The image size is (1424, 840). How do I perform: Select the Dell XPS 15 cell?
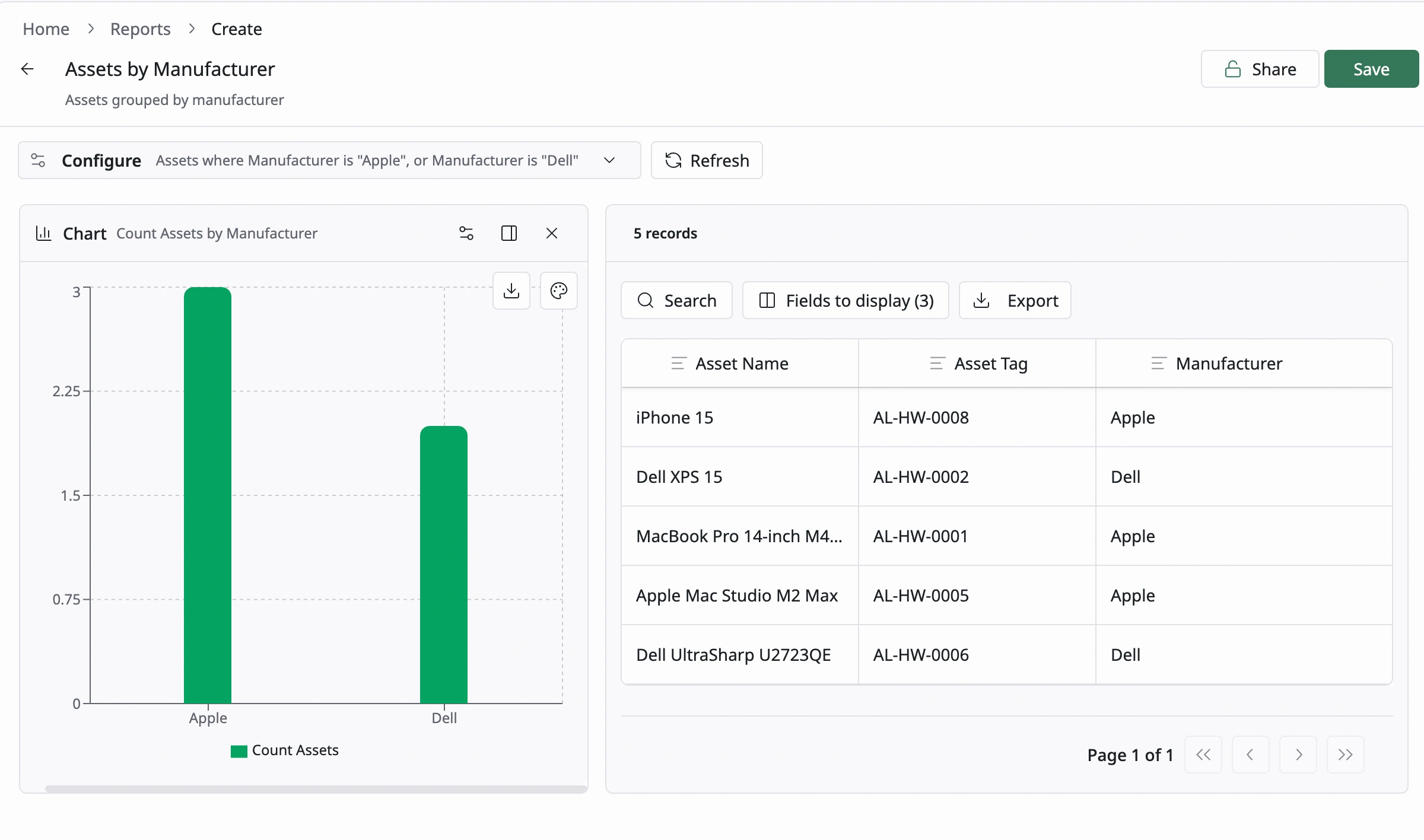click(740, 477)
